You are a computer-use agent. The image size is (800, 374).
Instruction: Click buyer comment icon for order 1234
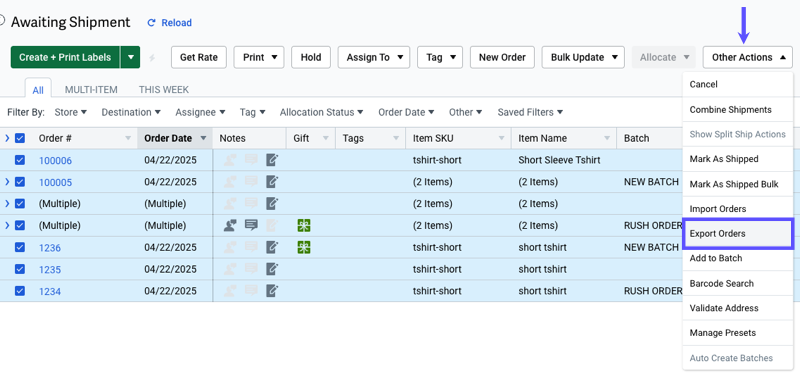(x=251, y=291)
